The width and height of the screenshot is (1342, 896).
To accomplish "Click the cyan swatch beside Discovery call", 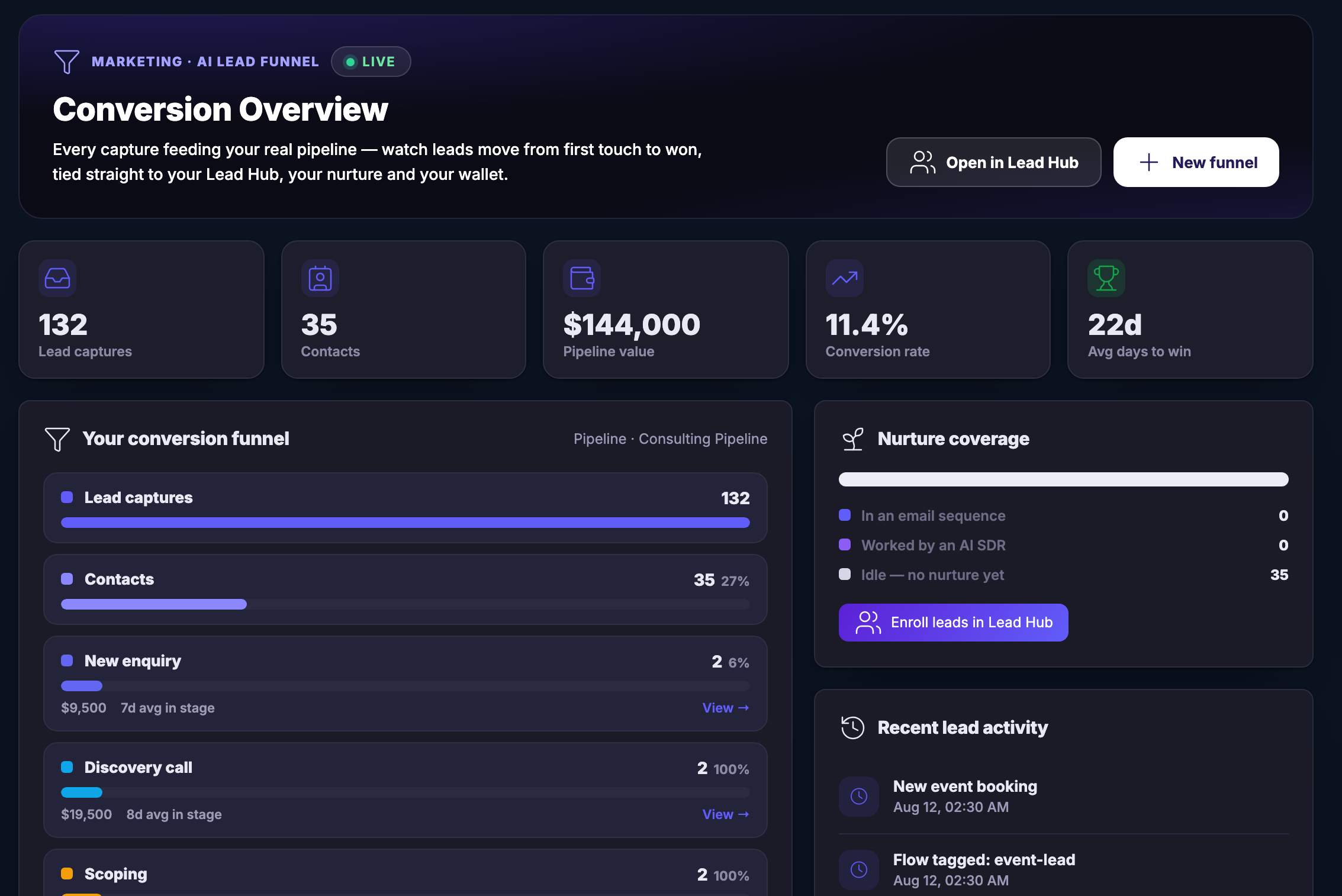I will pos(67,767).
